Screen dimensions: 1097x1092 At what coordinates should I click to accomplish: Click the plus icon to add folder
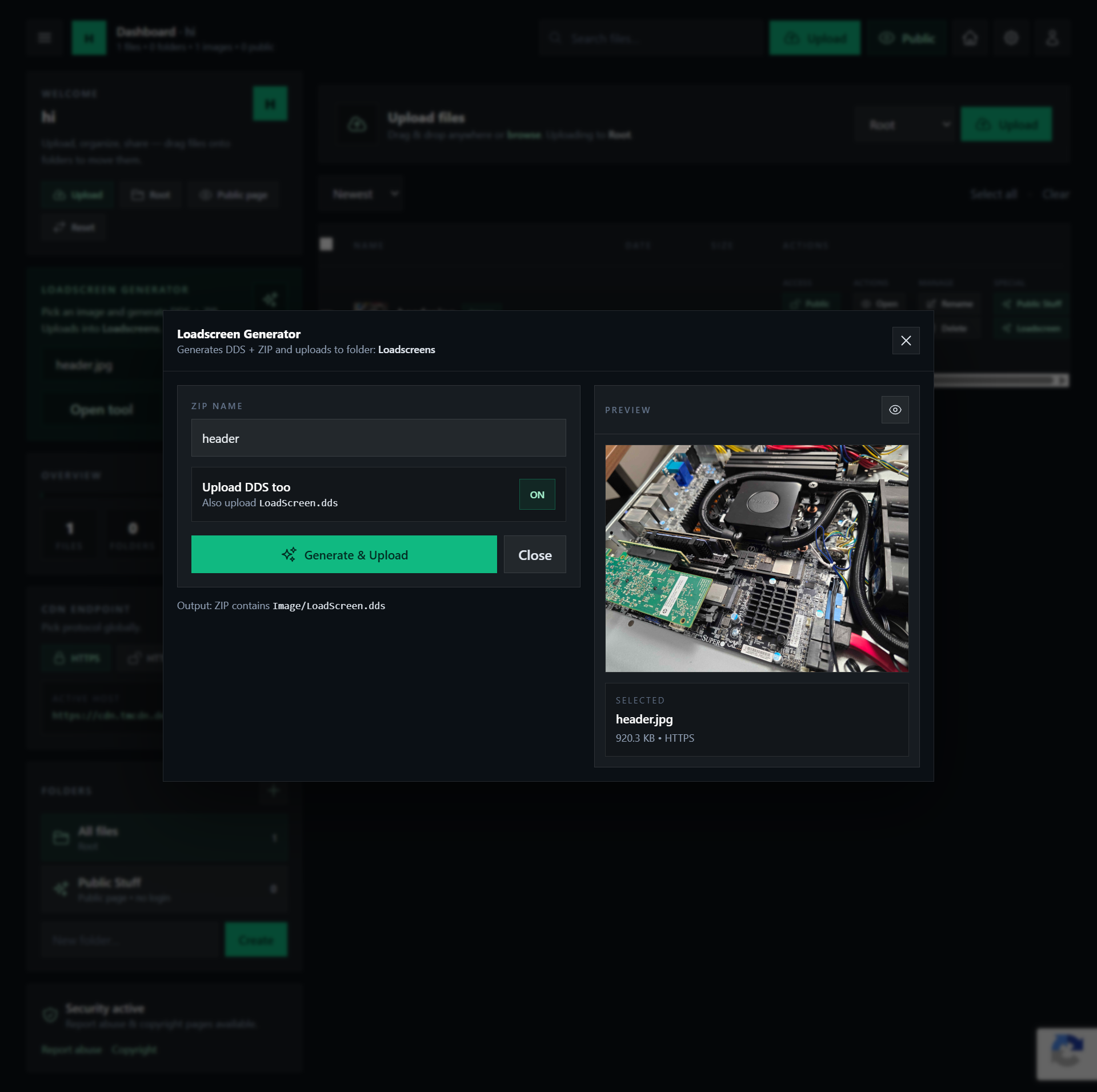274,791
